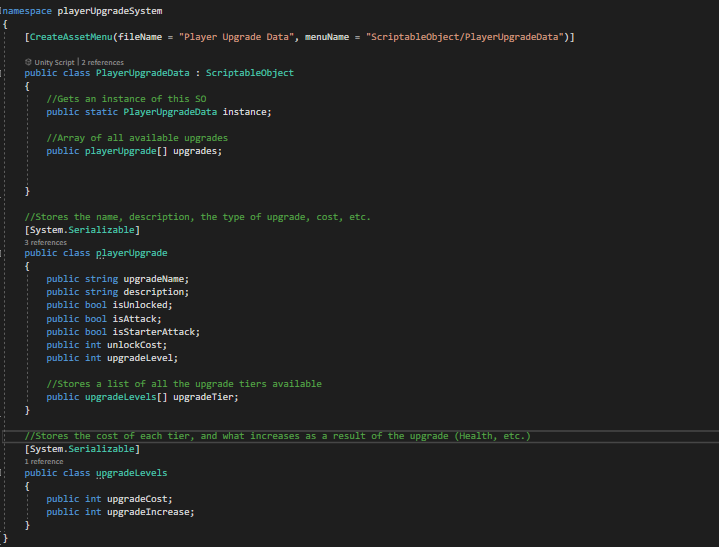Click the '//Stores the cost of each tier' comment
Viewport: 719px width, 547px height.
[277, 436]
